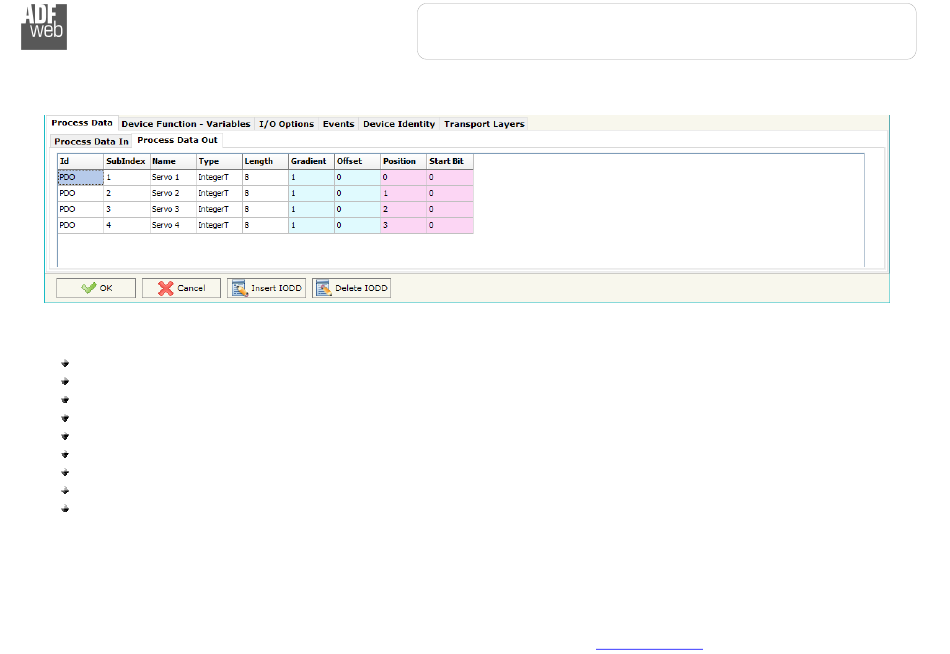The width and height of the screenshot is (950, 654).
Task: Click the green checkmark OK button
Action: [95, 288]
